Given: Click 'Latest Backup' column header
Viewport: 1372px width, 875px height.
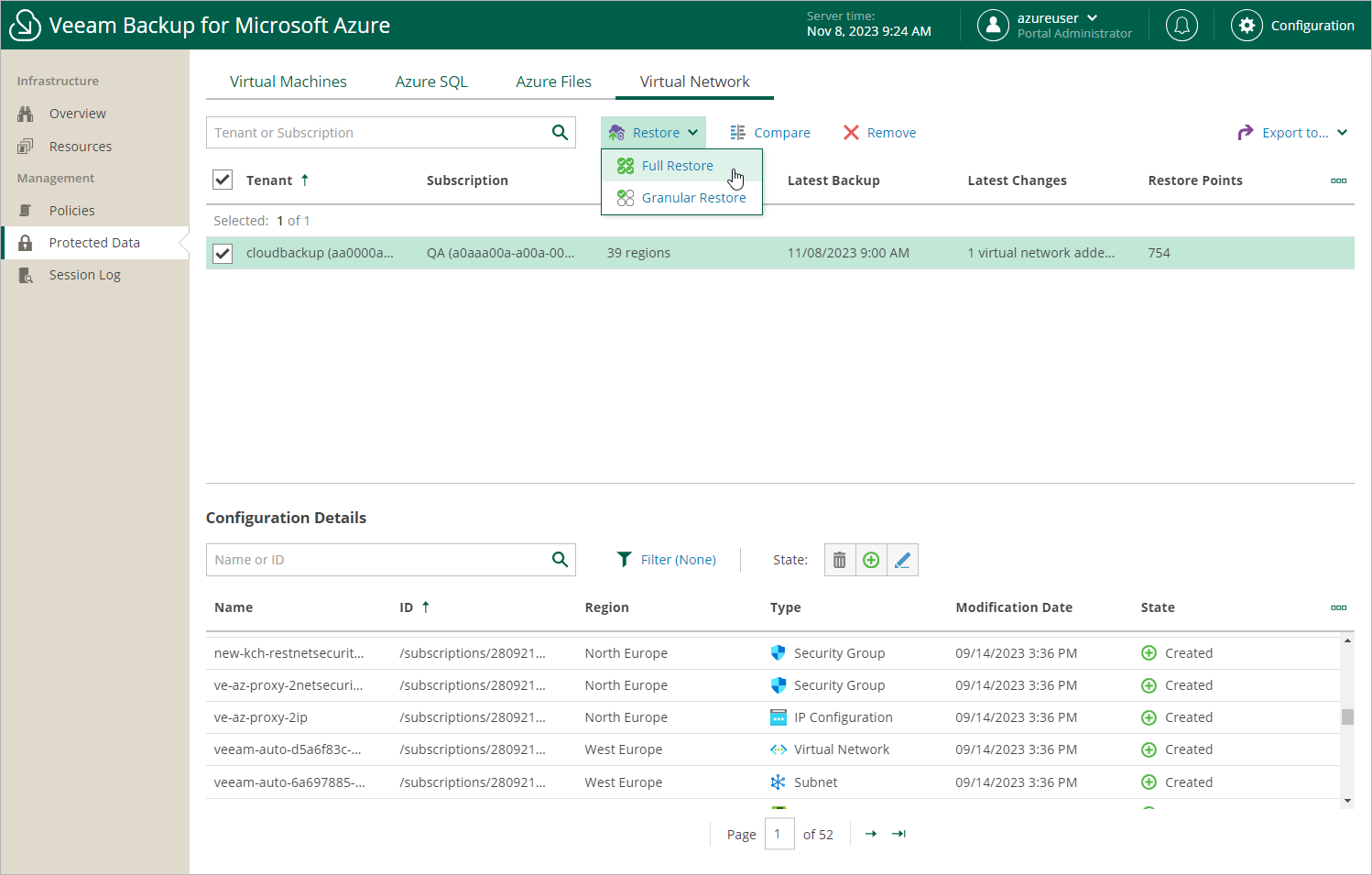Looking at the screenshot, I should [833, 180].
